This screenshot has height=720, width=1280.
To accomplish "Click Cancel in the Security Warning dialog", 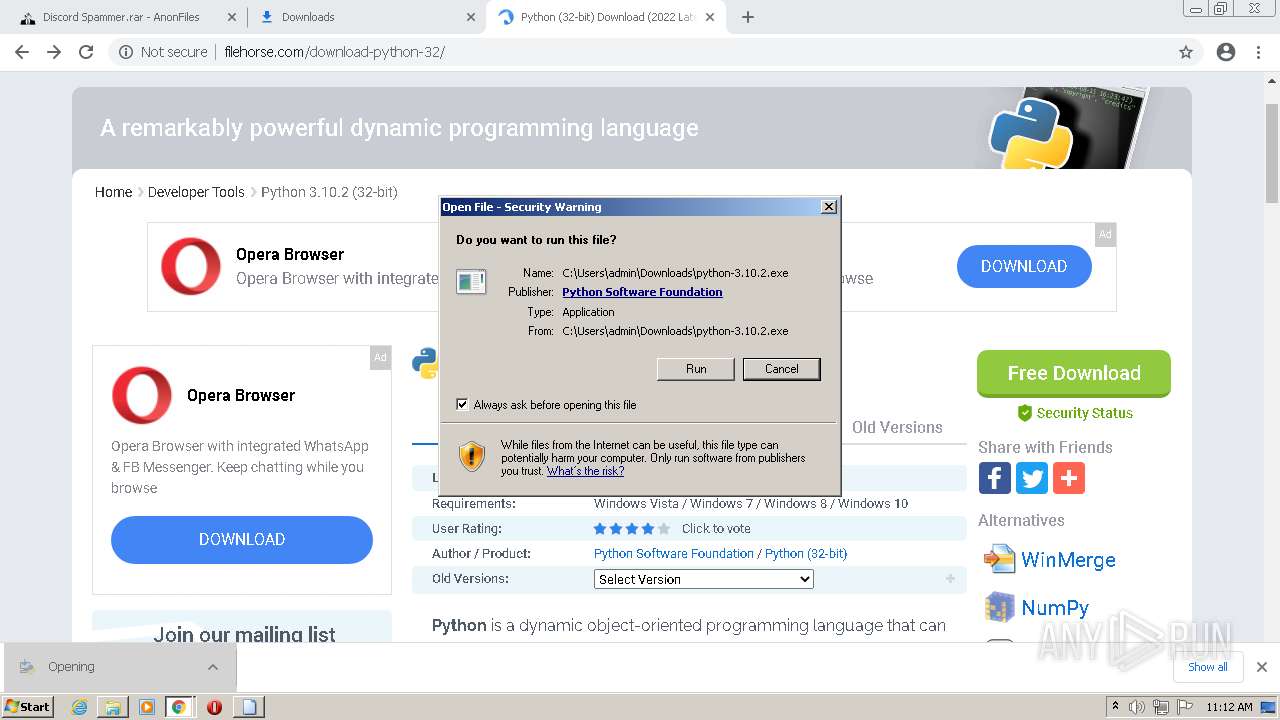I will pyautogui.click(x=782, y=369).
